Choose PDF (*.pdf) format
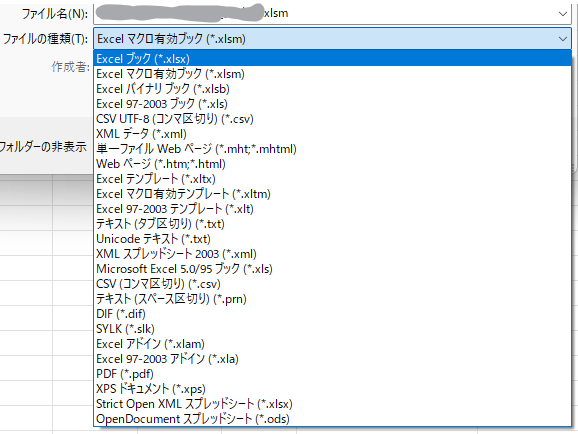 332,374
